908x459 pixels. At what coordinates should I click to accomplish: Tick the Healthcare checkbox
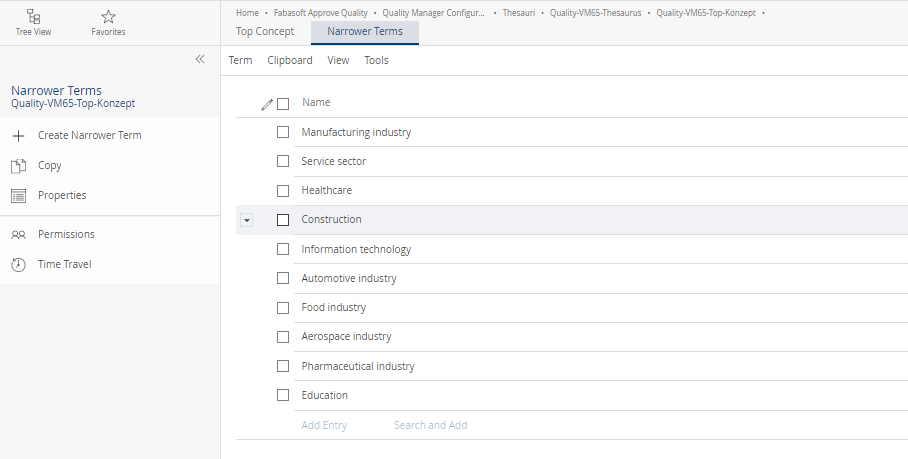[x=283, y=190]
